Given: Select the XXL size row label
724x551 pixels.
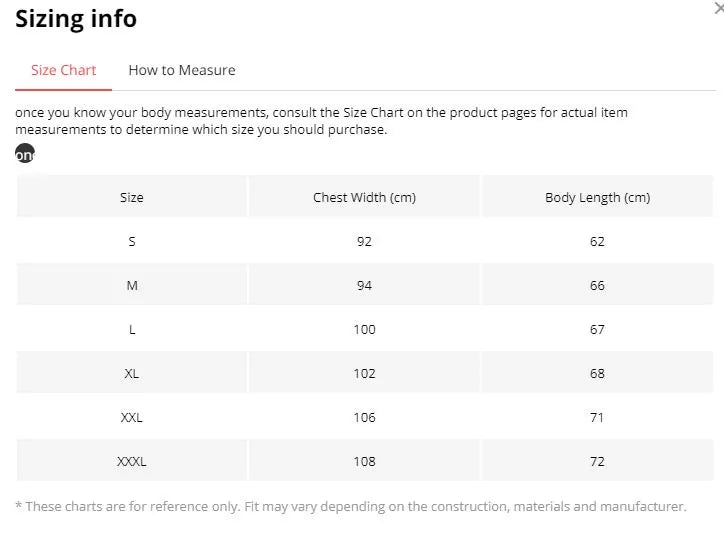Looking at the screenshot, I should pos(132,417).
